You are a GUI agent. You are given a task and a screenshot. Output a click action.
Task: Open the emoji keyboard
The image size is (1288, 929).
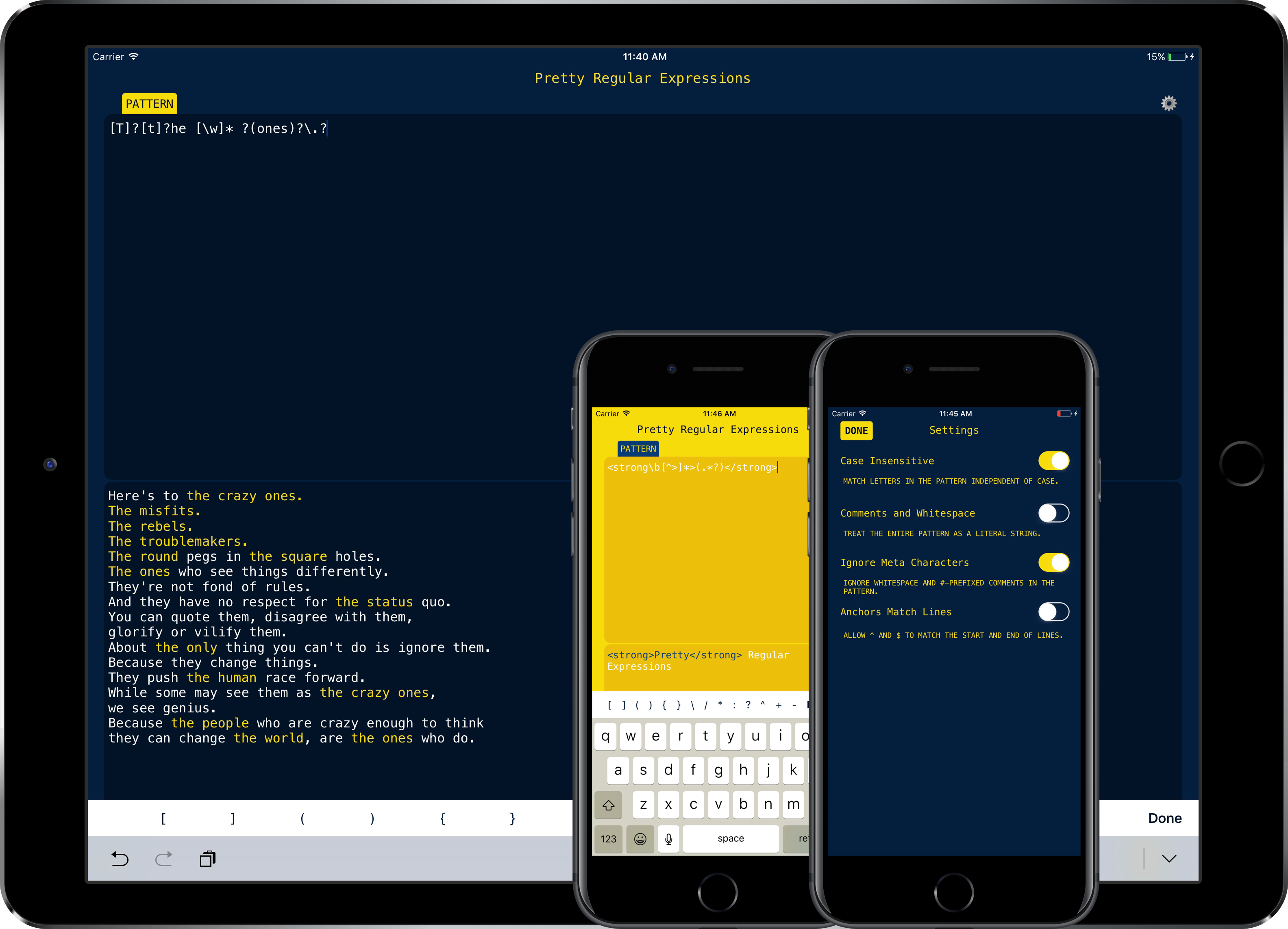click(x=640, y=839)
